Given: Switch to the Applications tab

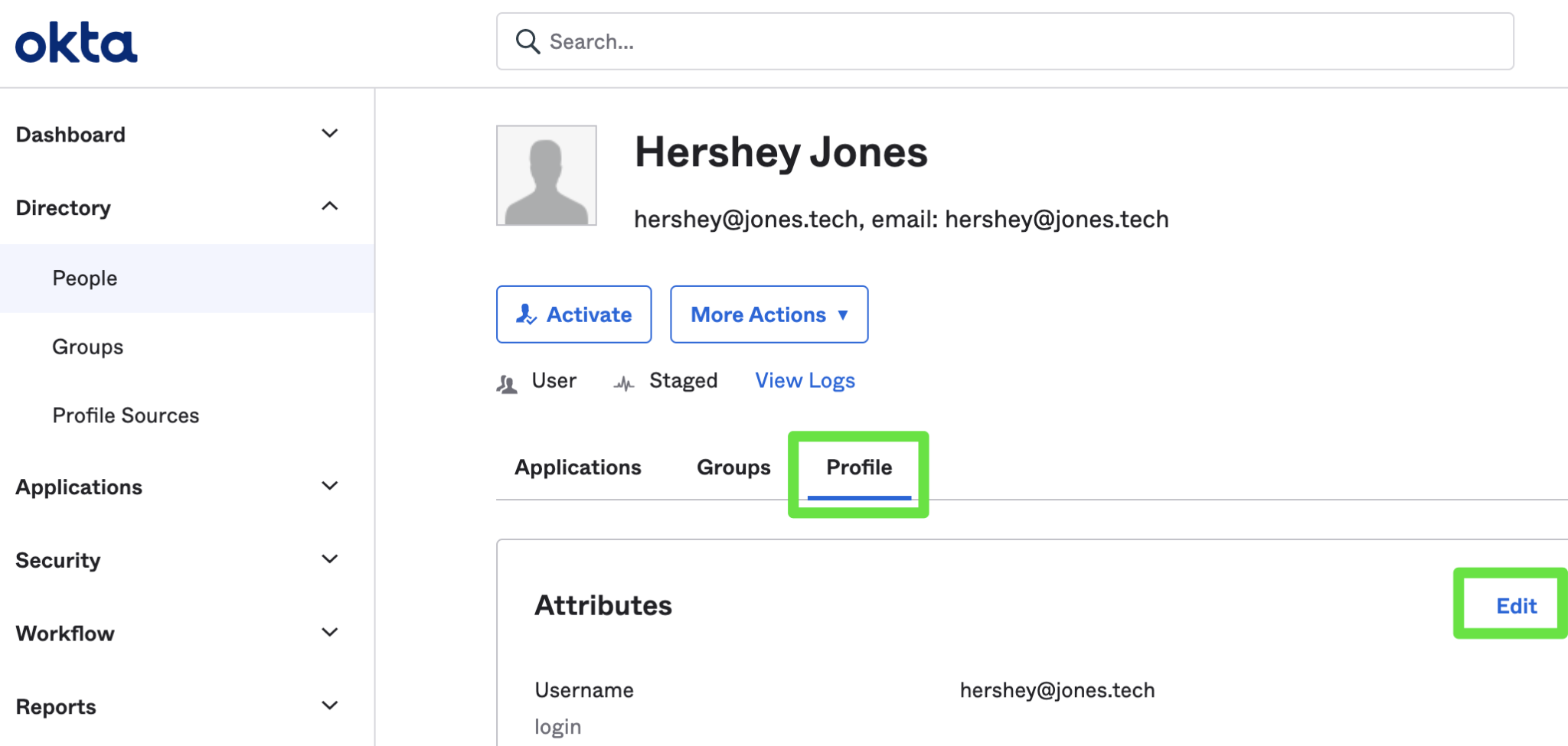Looking at the screenshot, I should coord(577,467).
